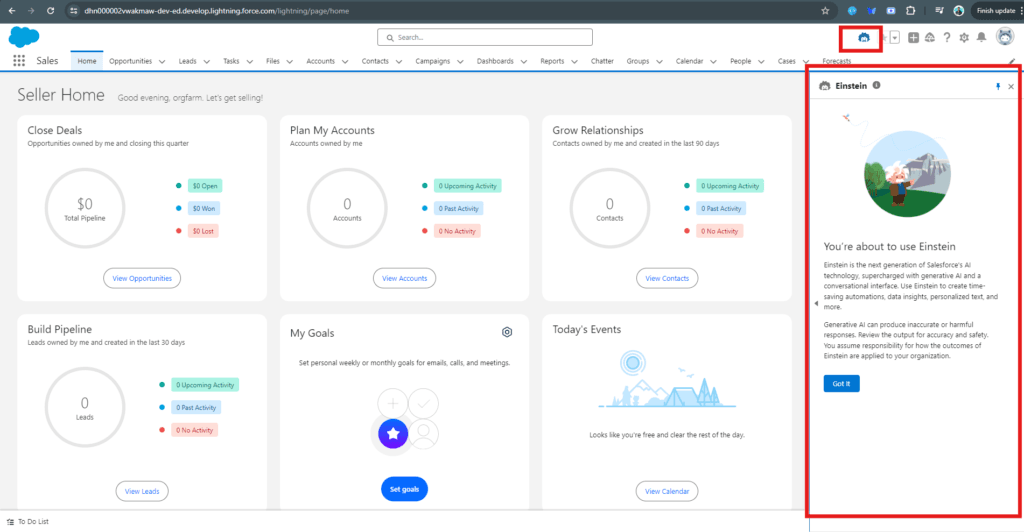Click the $0 Won pipeline tag
Image resolution: width=1024 pixels, height=532 pixels.
click(204, 208)
